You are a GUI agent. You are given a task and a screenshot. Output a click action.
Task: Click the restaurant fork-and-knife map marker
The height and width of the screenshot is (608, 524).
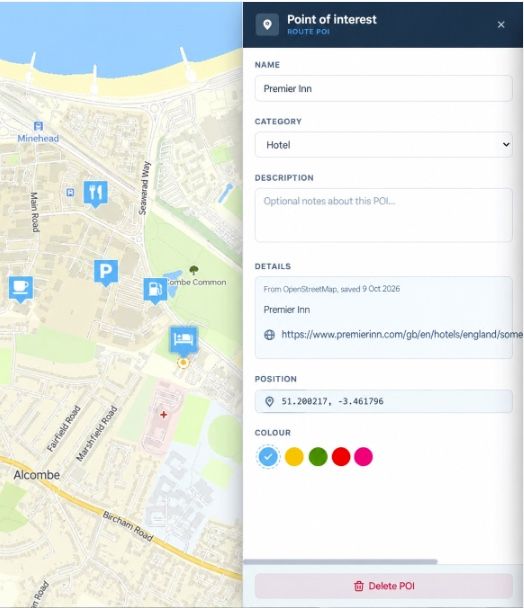95,193
